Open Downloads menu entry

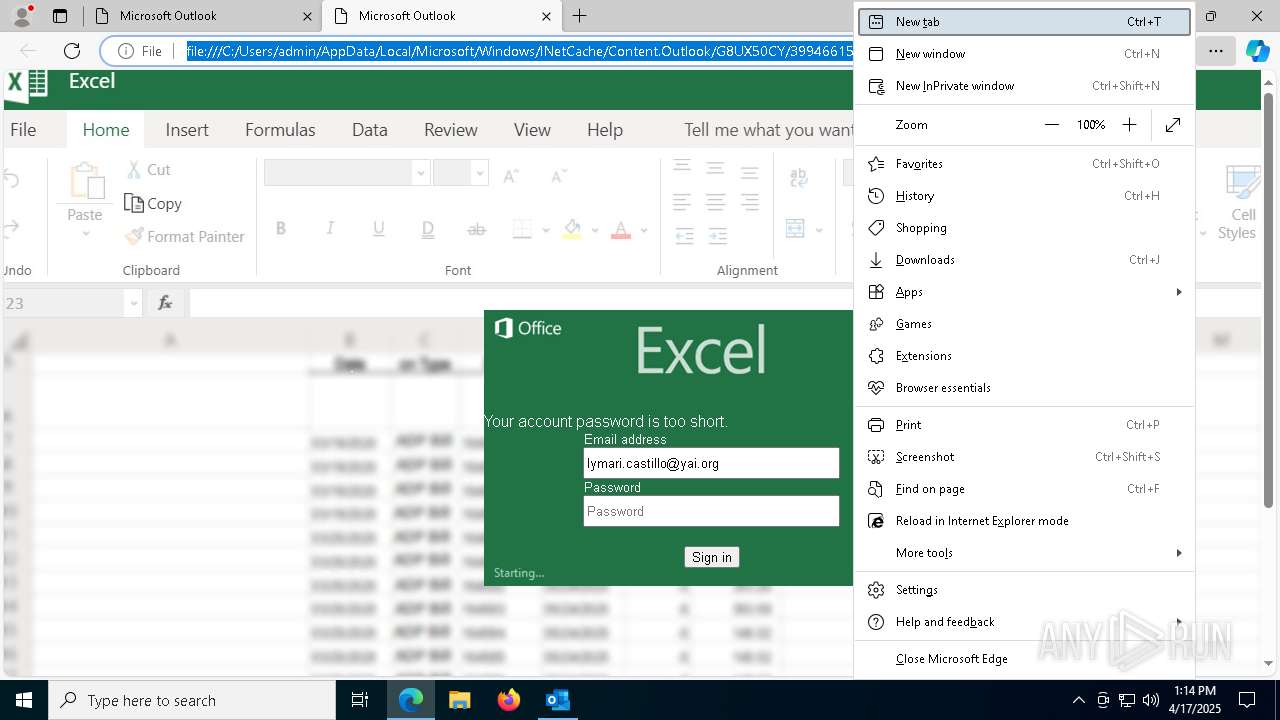click(1025, 260)
